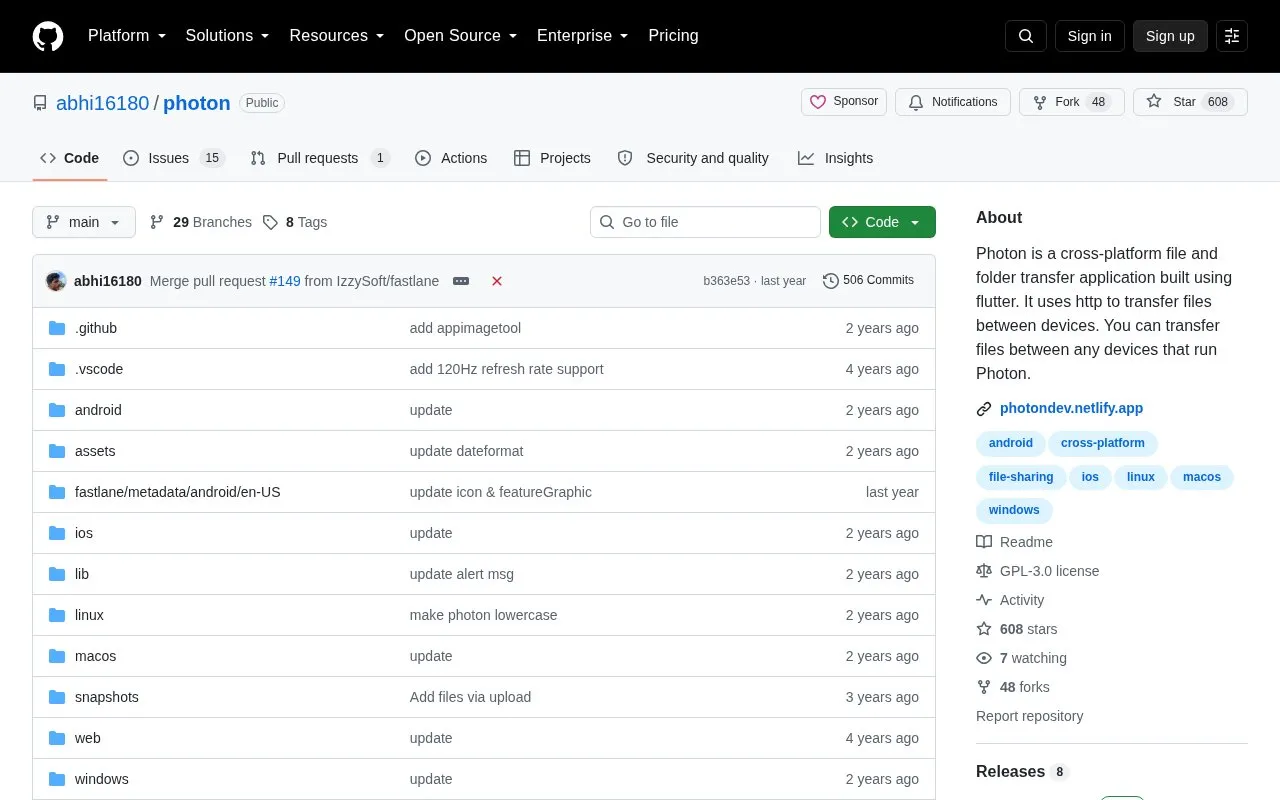The image size is (1280, 800).
Task: View the 506 Commits history
Action: [x=868, y=281]
